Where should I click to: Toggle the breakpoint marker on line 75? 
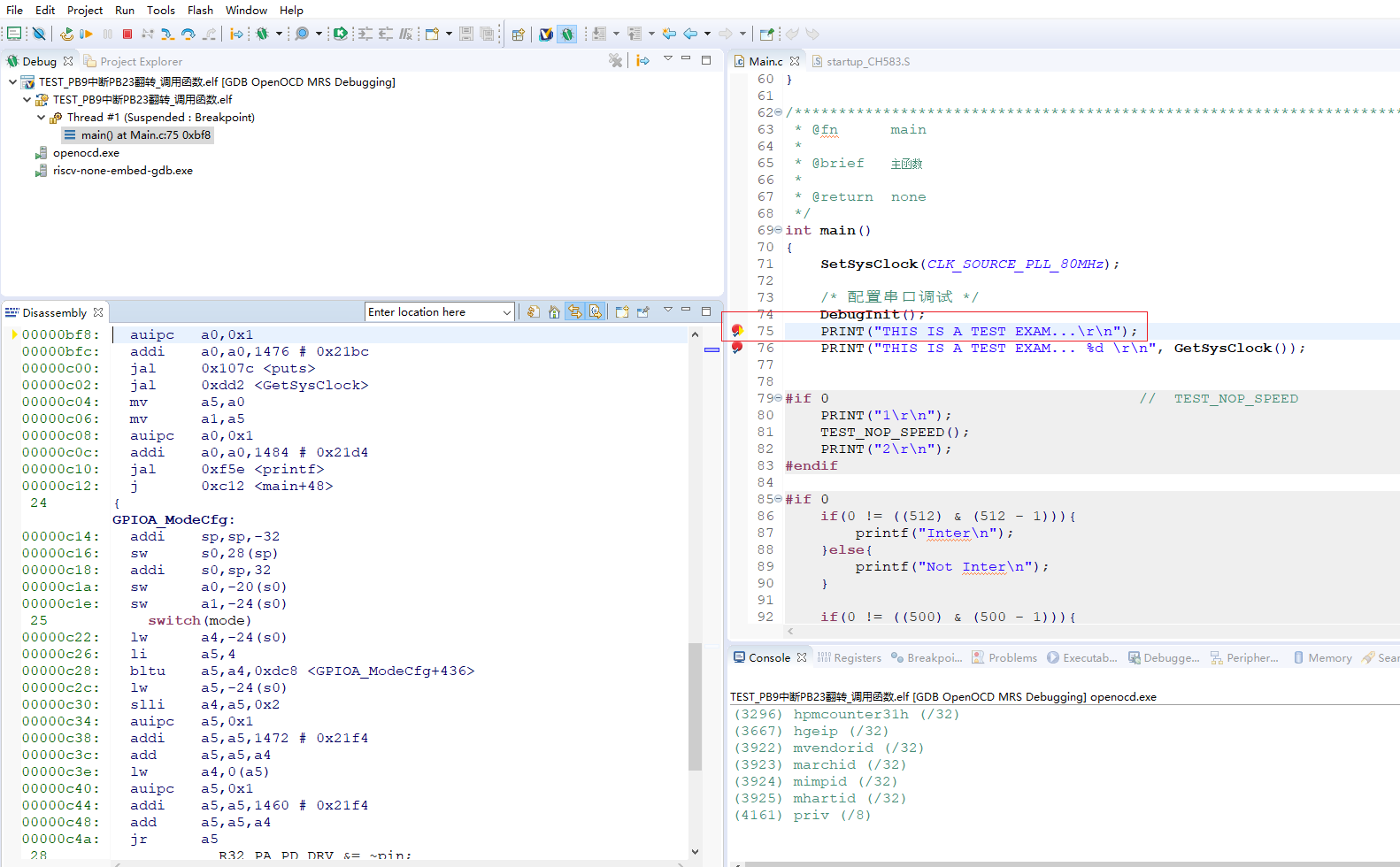pos(737,331)
